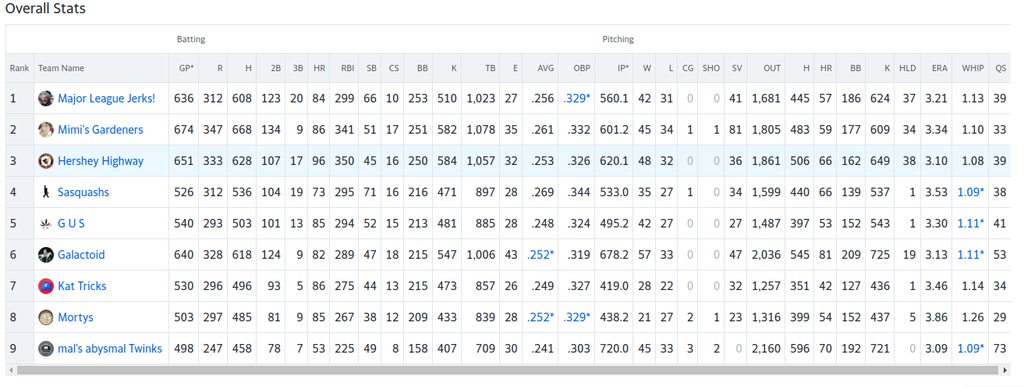Click the Major League Jerks! team avatar
1024x387 pixels.
tap(46, 99)
